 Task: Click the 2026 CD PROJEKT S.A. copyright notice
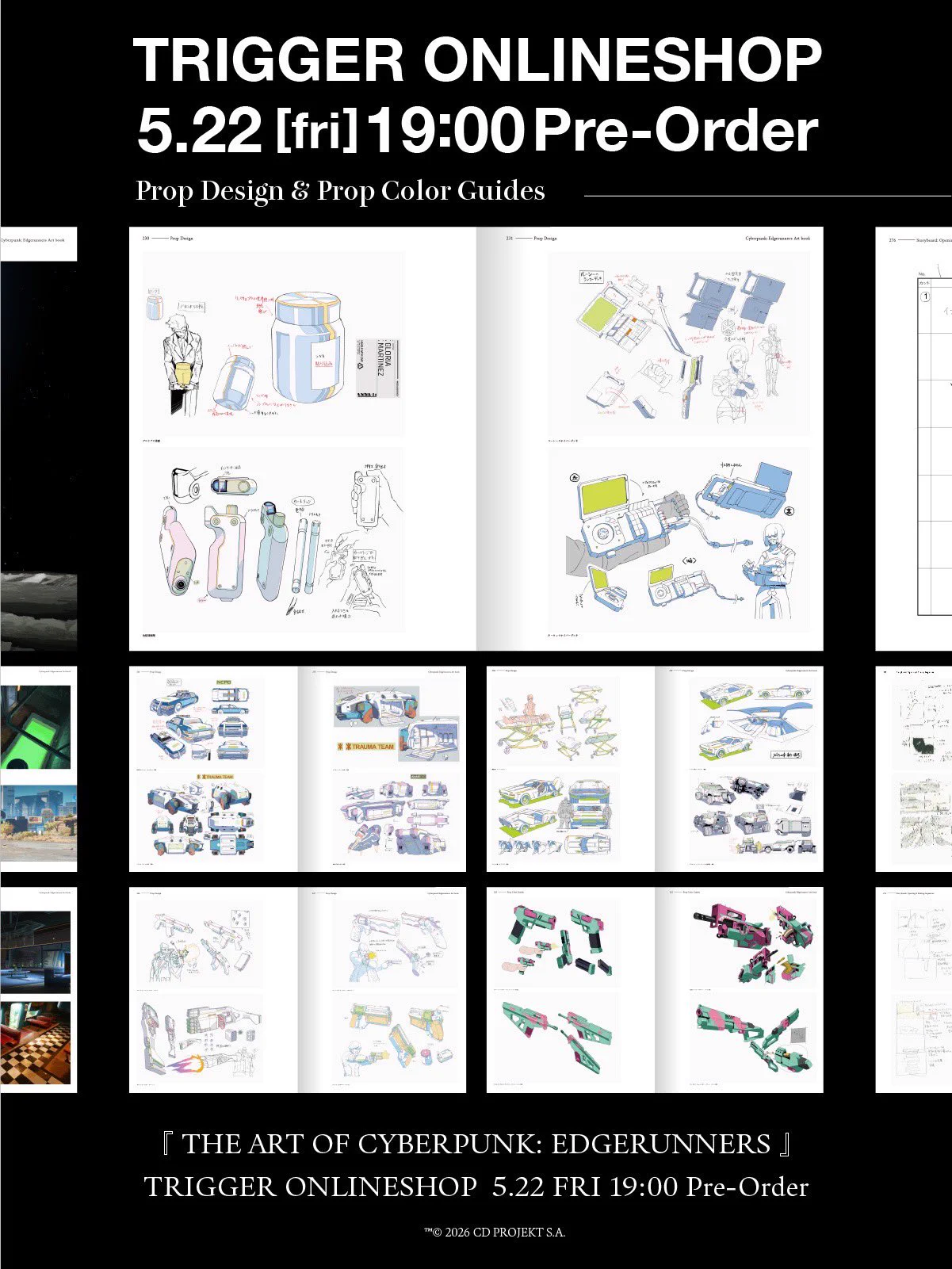(x=495, y=1233)
